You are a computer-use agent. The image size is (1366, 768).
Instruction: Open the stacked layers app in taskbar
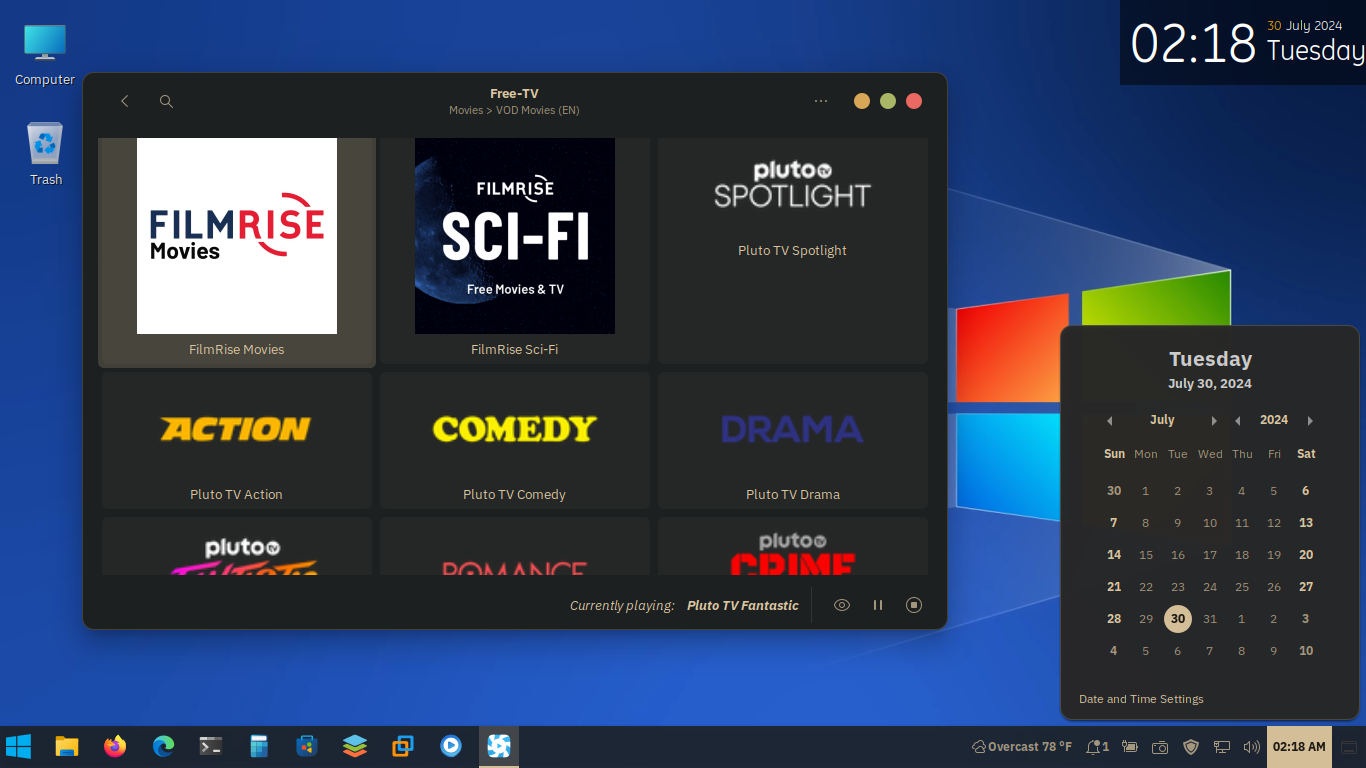355,746
